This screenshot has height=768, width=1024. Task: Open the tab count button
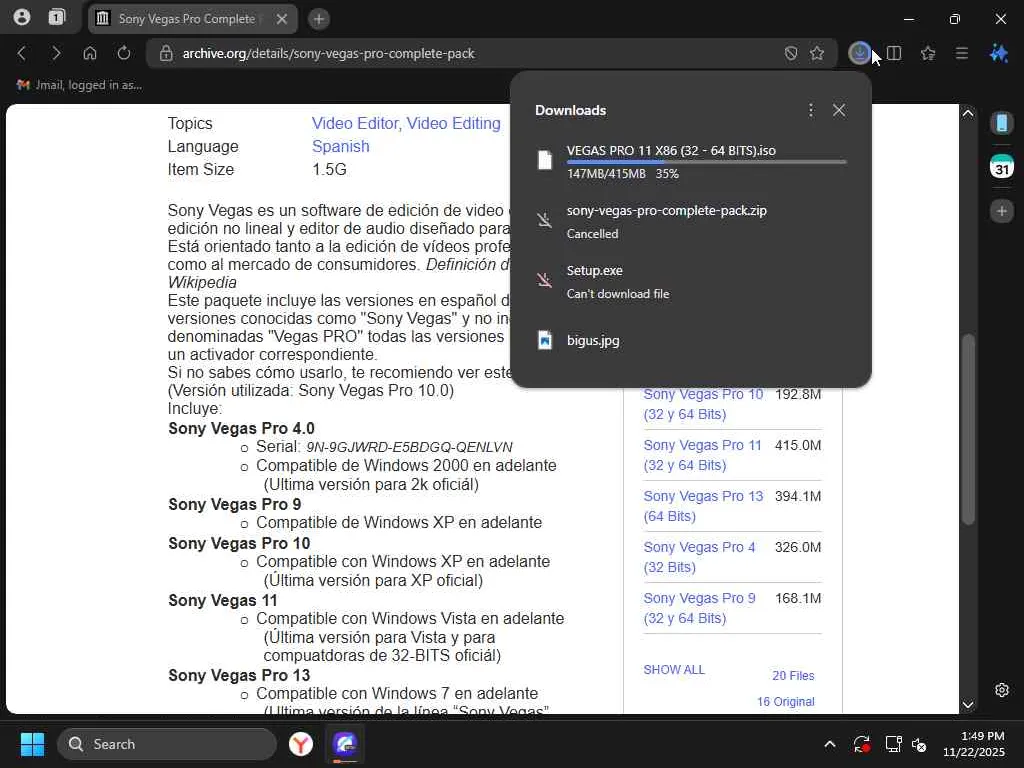tap(57, 18)
